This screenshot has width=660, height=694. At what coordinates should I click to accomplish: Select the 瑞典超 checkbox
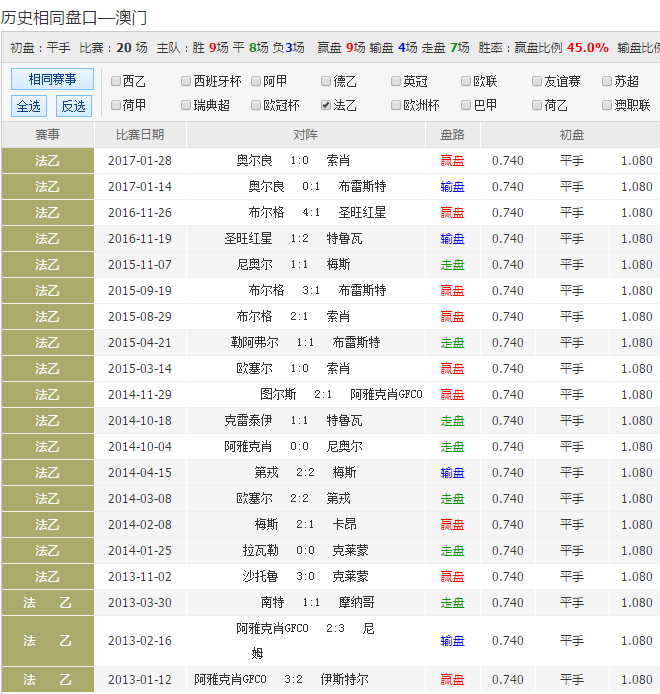pyautogui.click(x=186, y=105)
